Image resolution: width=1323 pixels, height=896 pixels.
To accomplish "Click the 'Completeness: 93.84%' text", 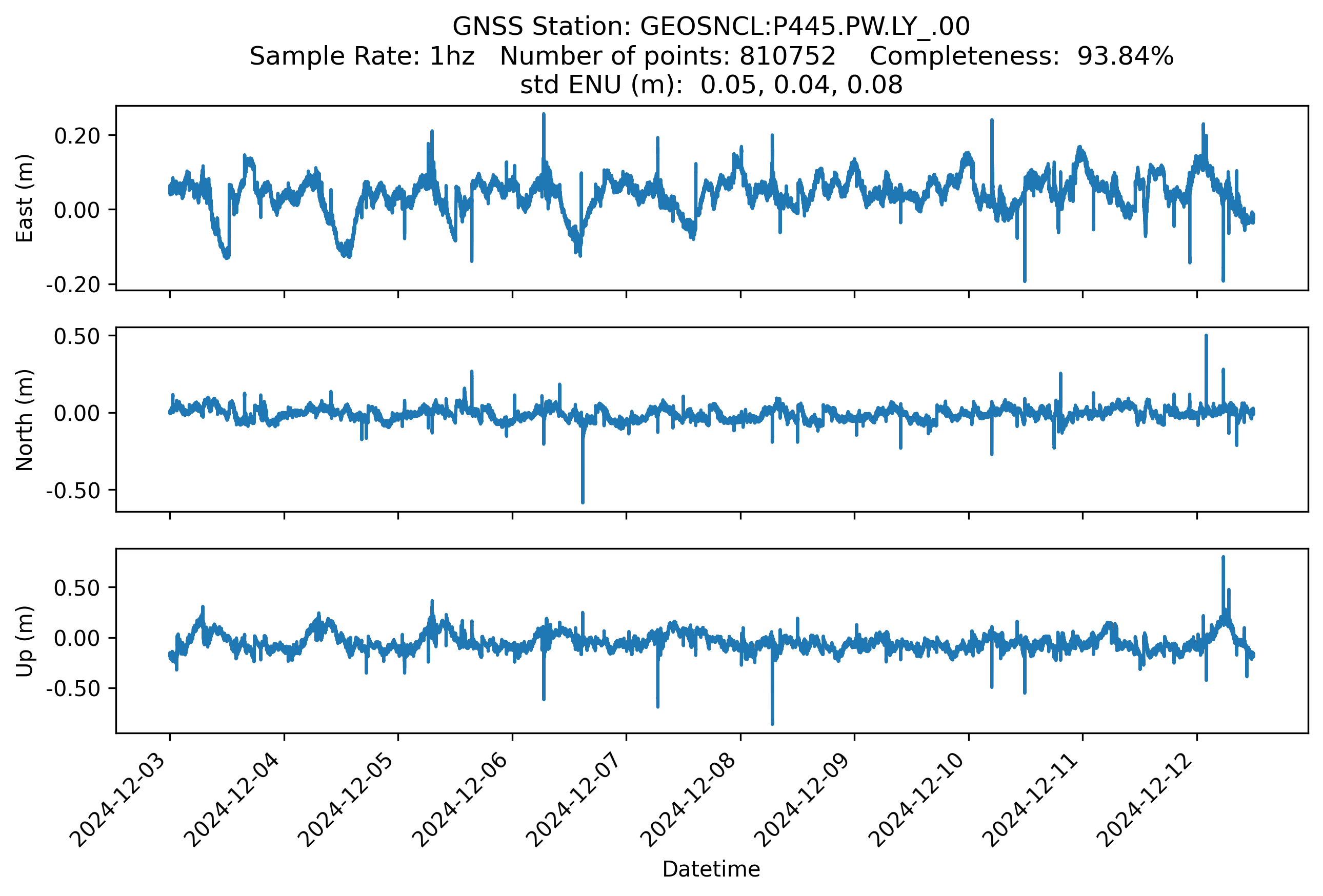I will pyautogui.click(x=1021, y=56).
